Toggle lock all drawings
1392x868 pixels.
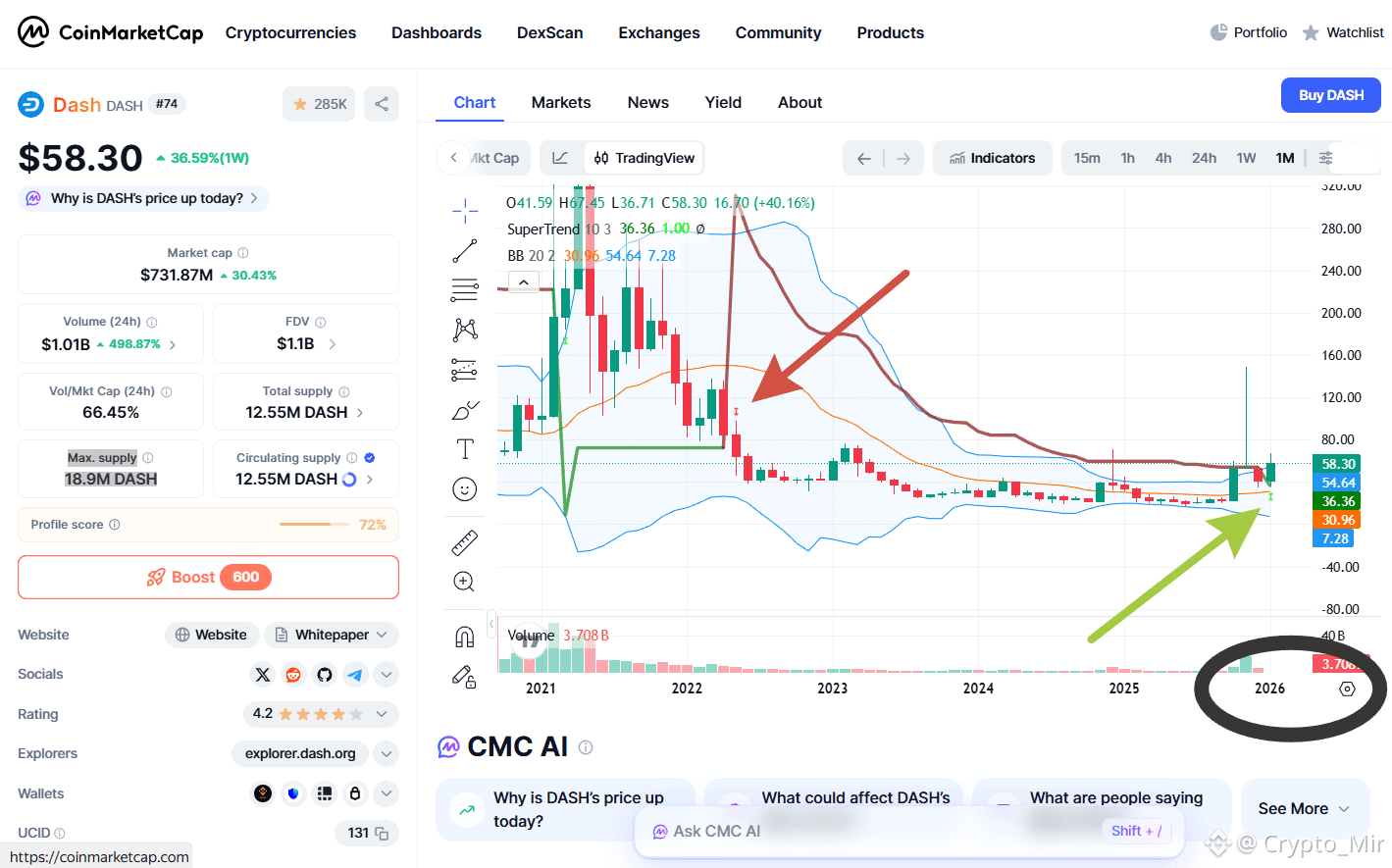click(465, 677)
